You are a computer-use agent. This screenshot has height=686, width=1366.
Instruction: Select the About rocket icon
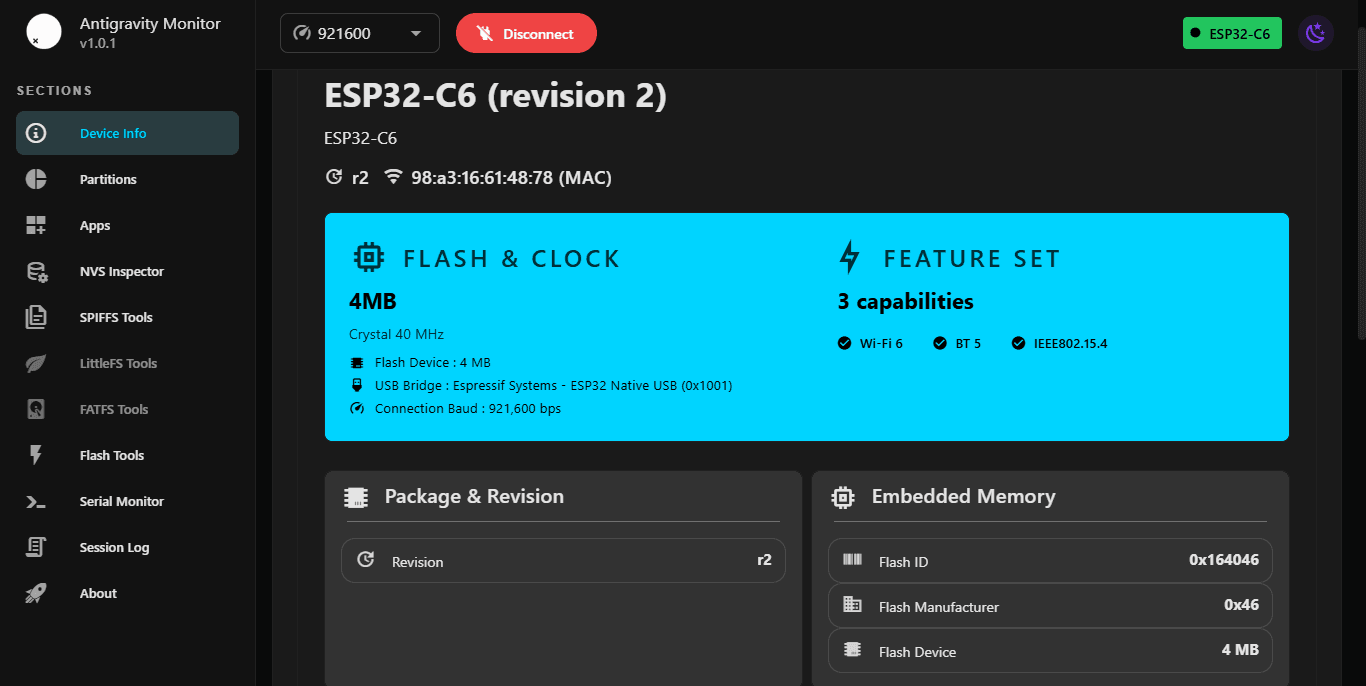coord(36,593)
